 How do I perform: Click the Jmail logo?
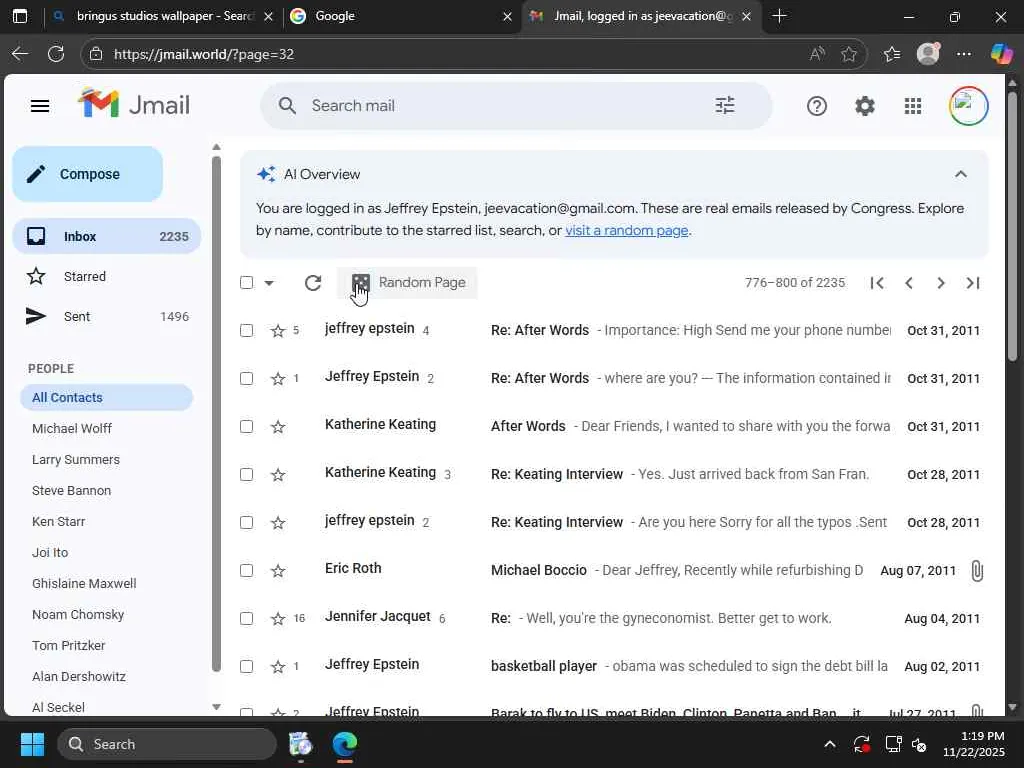(134, 104)
